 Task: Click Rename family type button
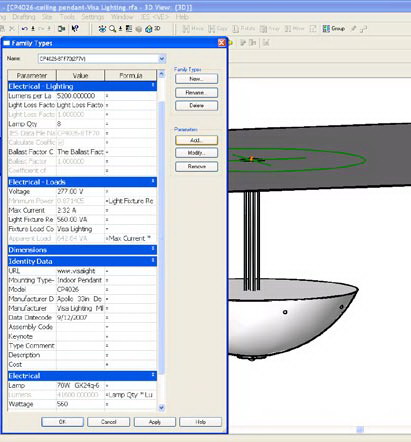pos(196,92)
